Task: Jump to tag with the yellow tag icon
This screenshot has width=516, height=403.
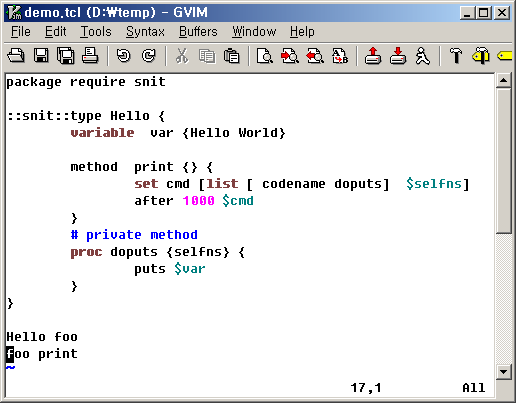Action: pyautogui.click(x=504, y=55)
